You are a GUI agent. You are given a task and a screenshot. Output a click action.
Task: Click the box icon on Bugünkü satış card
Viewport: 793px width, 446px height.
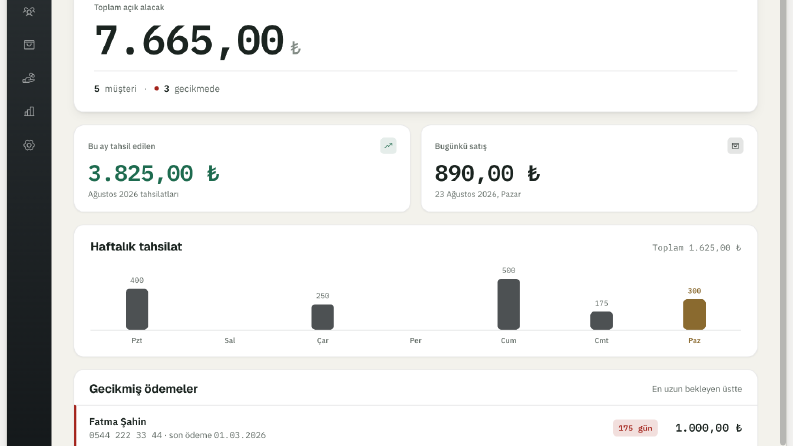(x=735, y=146)
